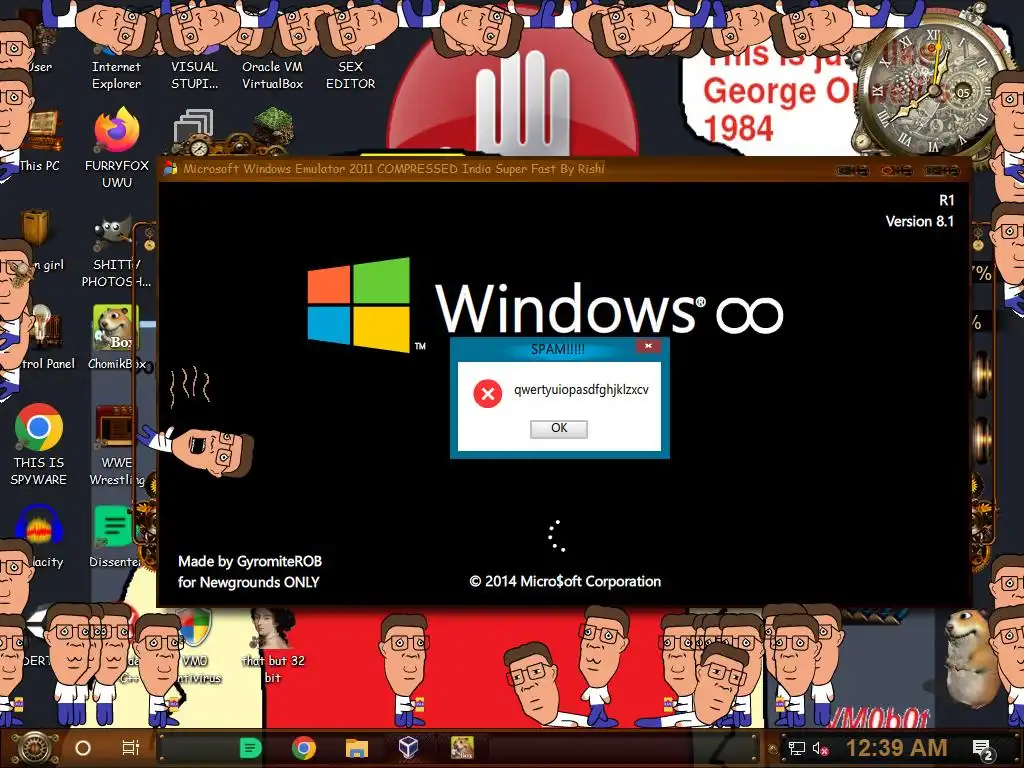Open the Dissenter desktop icon
The width and height of the screenshot is (1024, 768).
coord(115,537)
